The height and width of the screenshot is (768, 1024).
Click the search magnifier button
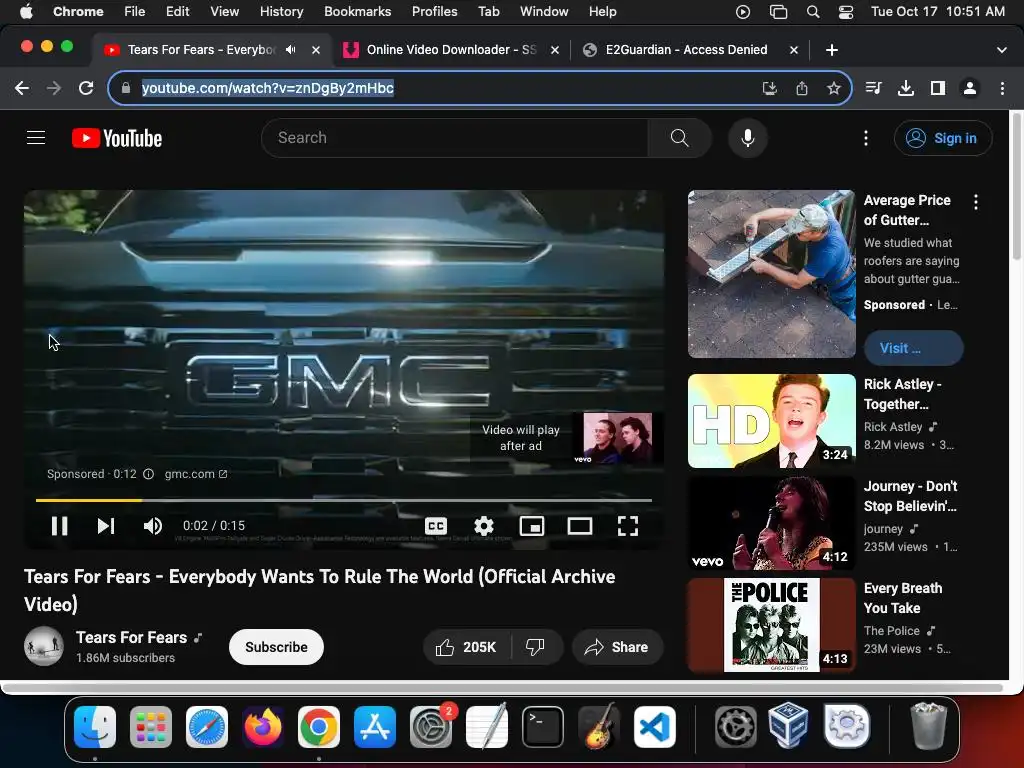coord(679,138)
